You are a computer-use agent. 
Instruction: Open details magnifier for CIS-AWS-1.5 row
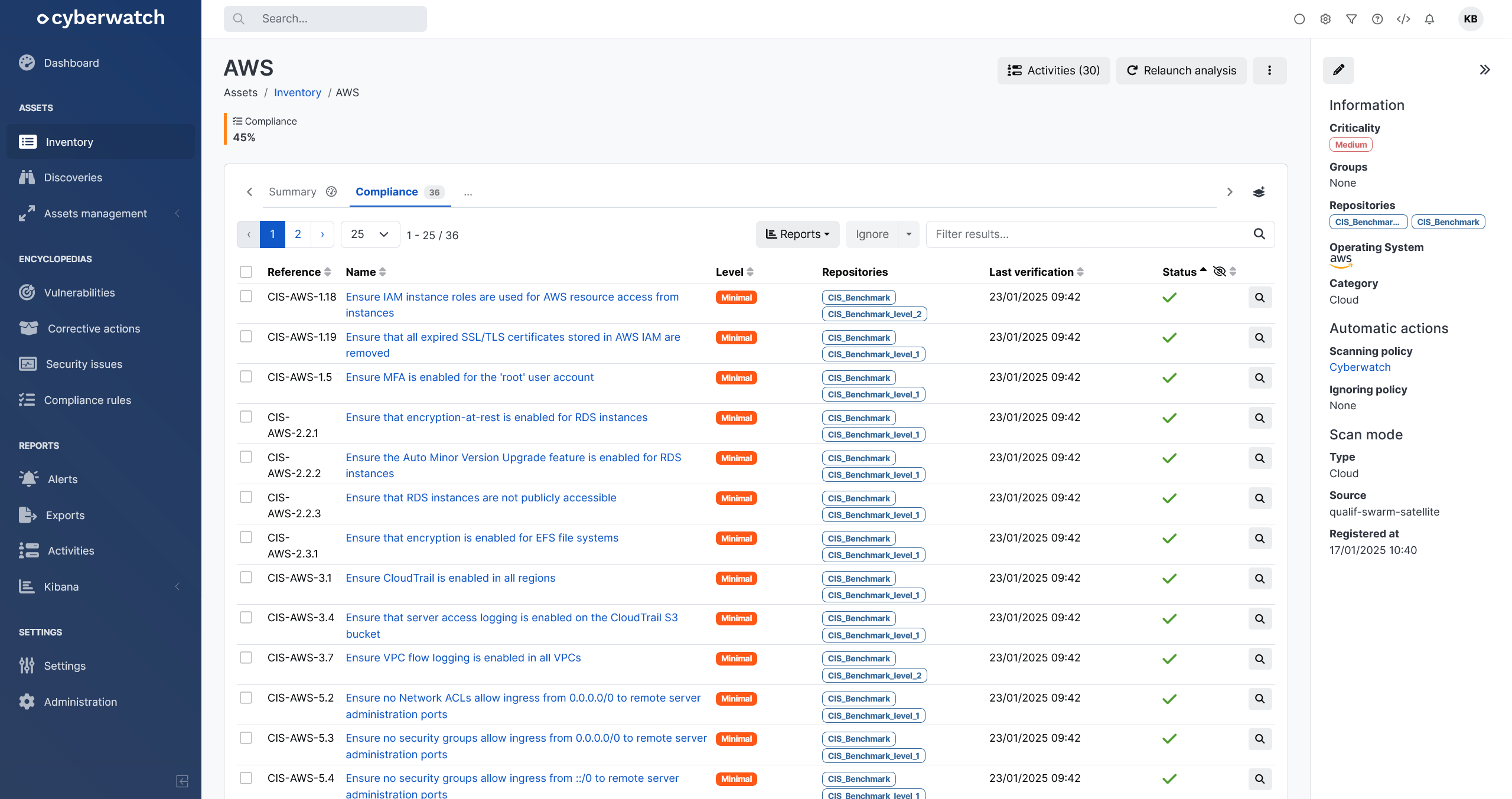pos(1260,378)
